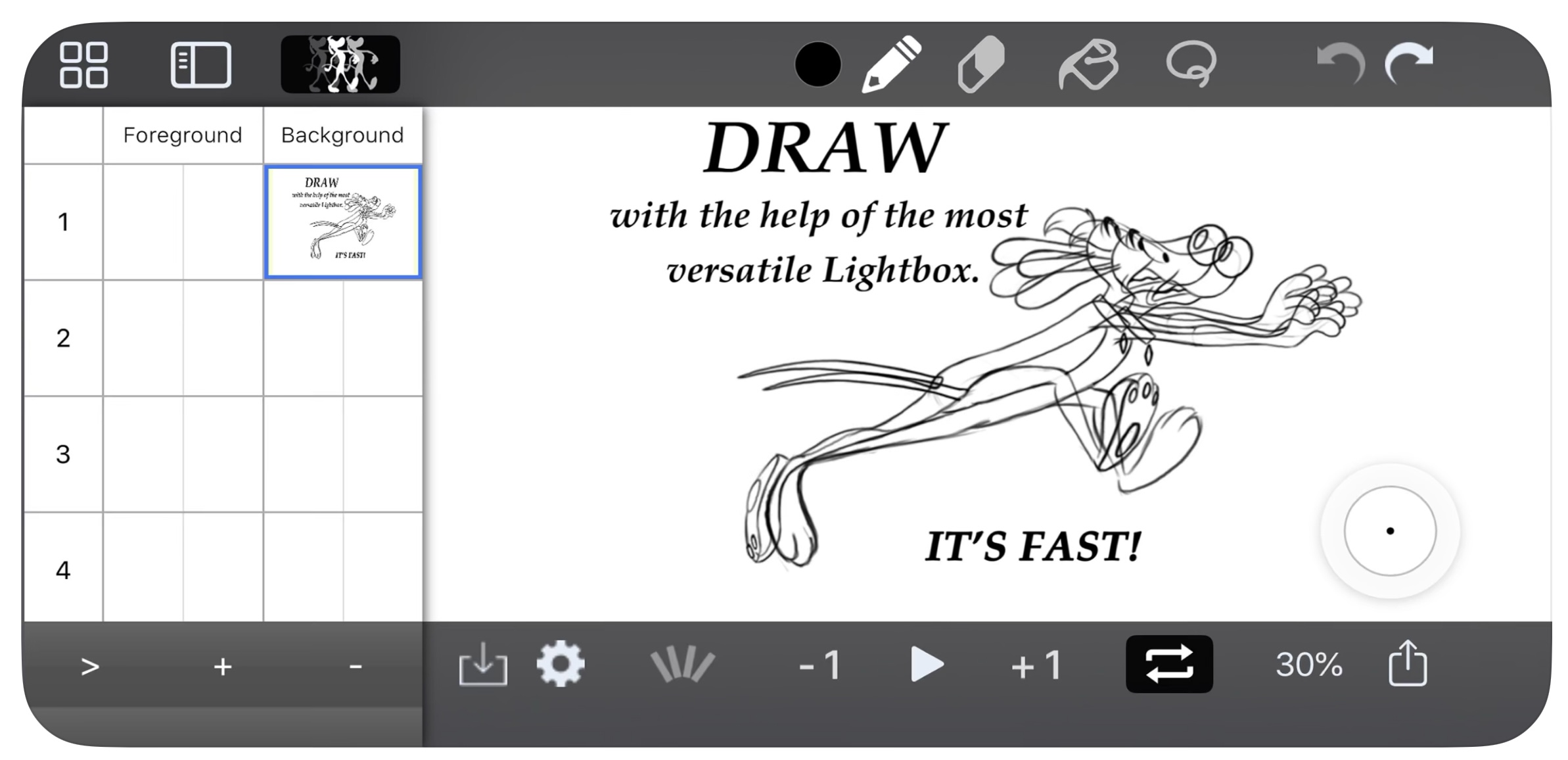Open the settings gear

click(x=560, y=664)
